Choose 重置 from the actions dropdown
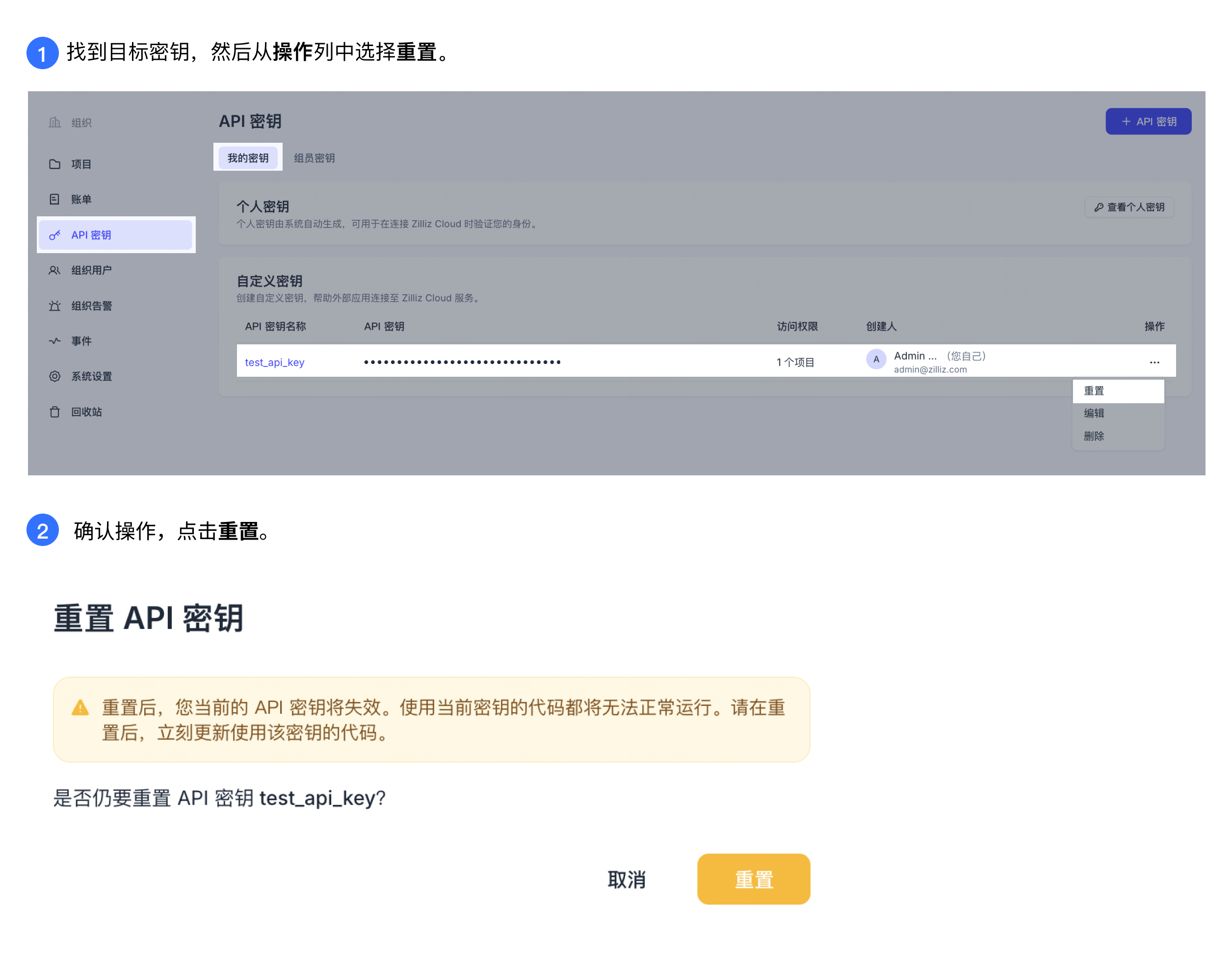Viewport: 1232px width, 961px height. pyautogui.click(x=1118, y=391)
